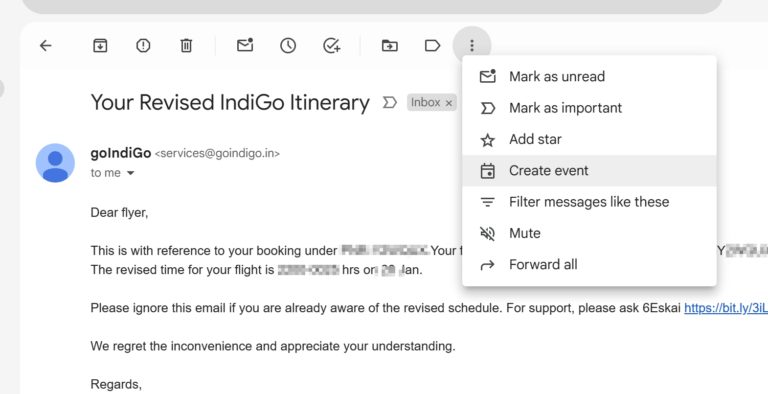Select Filter messages like these
This screenshot has width=768, height=394.
[589, 202]
